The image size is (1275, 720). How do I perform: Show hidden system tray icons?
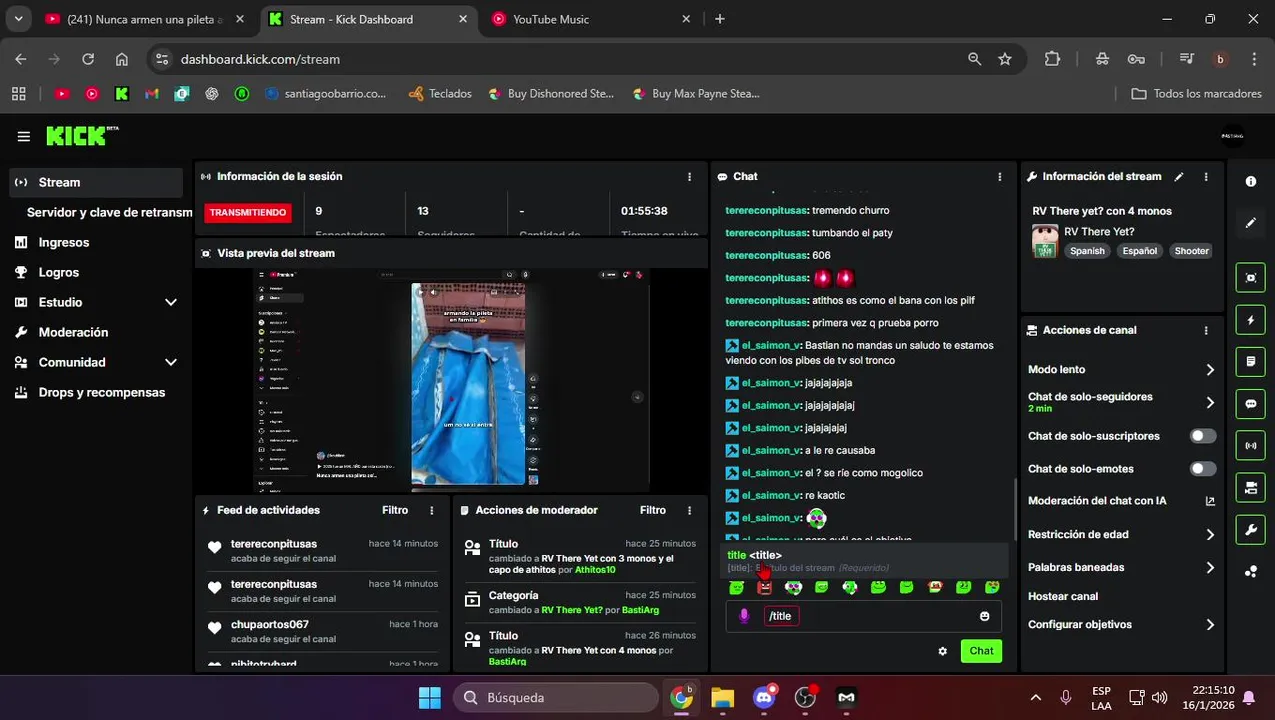[x=1035, y=697]
